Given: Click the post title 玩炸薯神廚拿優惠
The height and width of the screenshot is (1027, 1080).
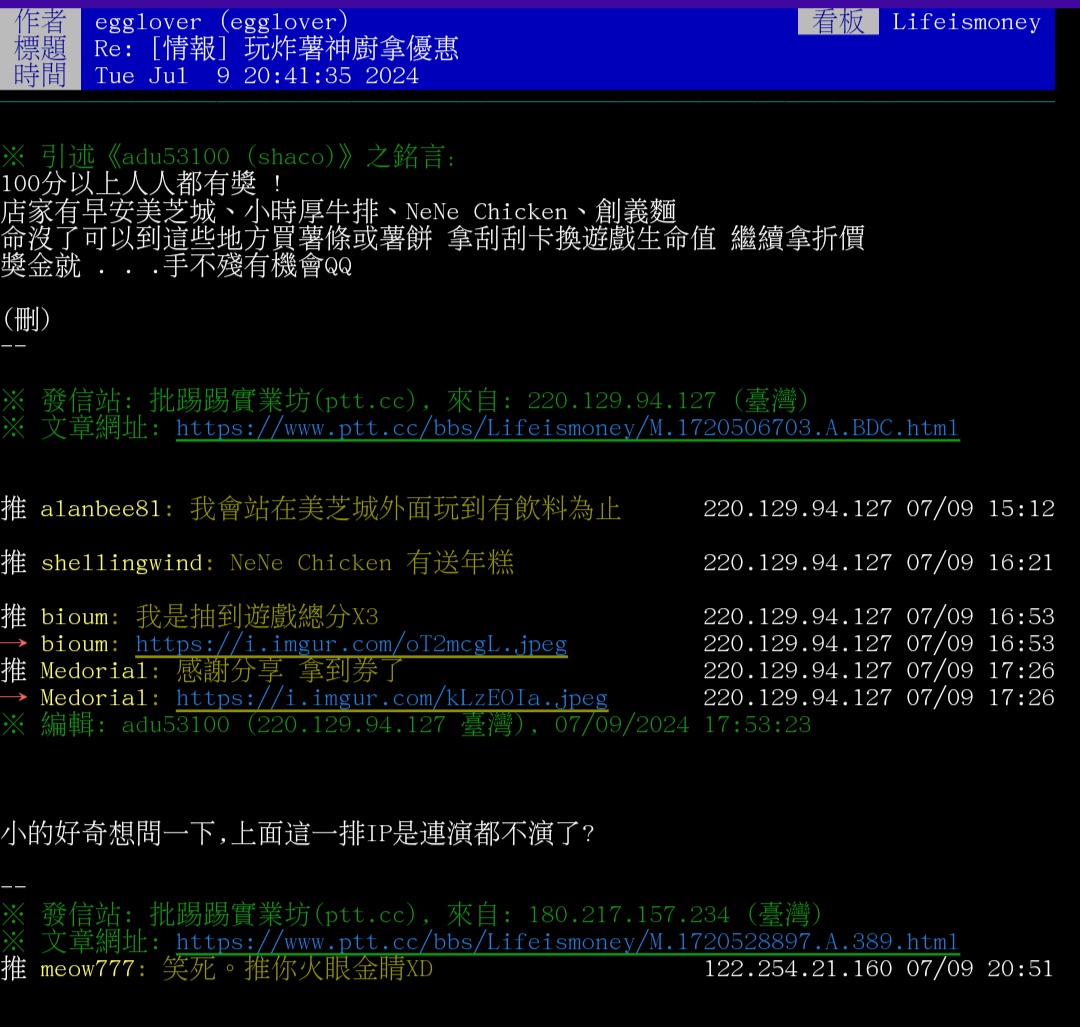Looking at the screenshot, I should coord(351,48).
